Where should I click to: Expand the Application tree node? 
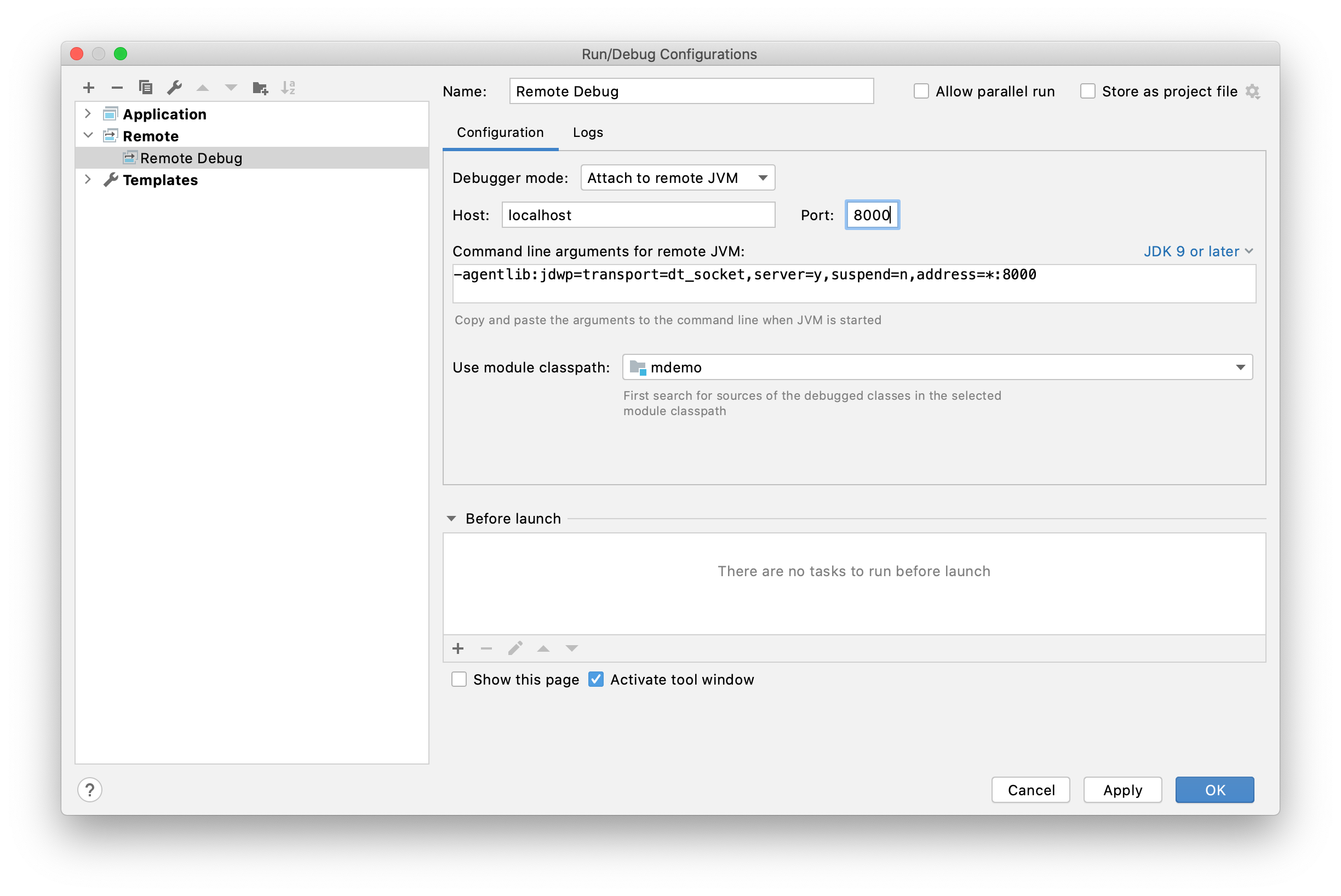coord(88,114)
